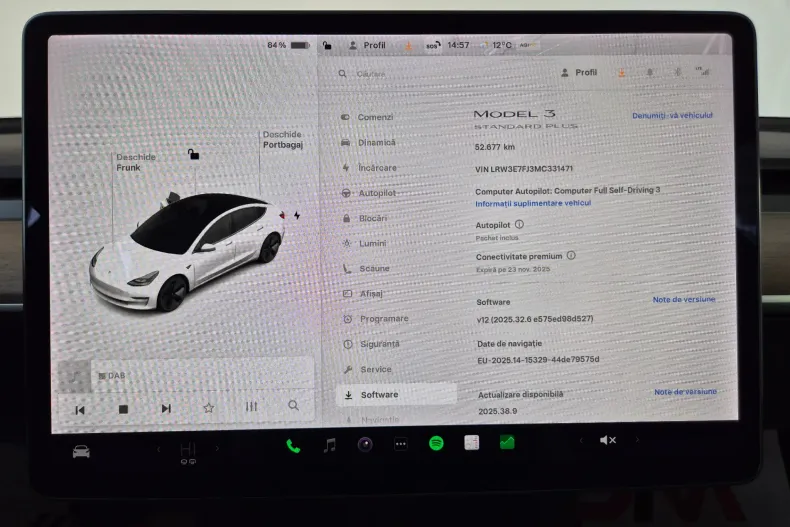Open Profil in top status bar
The image size is (790, 527).
pos(367,45)
